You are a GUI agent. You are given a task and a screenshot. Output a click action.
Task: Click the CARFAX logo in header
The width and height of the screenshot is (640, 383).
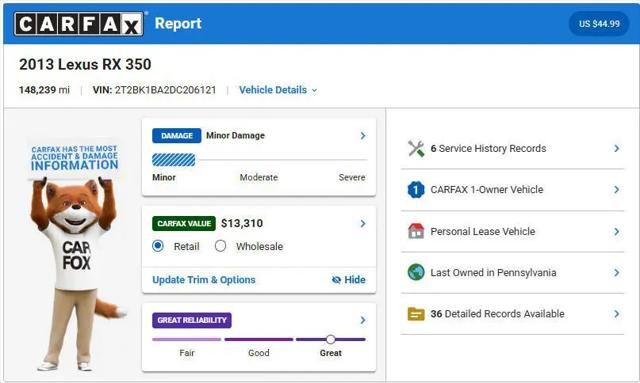[x=79, y=24]
